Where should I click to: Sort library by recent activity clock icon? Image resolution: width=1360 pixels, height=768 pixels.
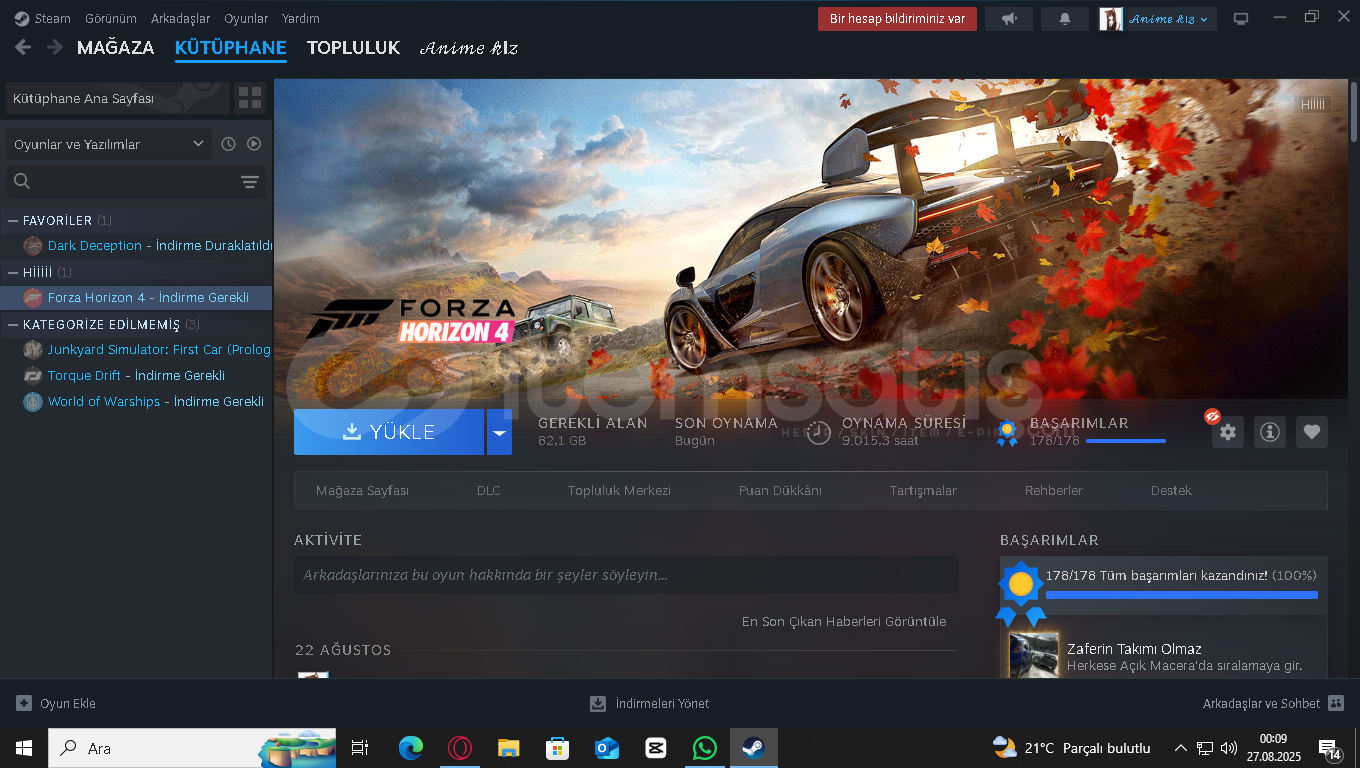228,144
